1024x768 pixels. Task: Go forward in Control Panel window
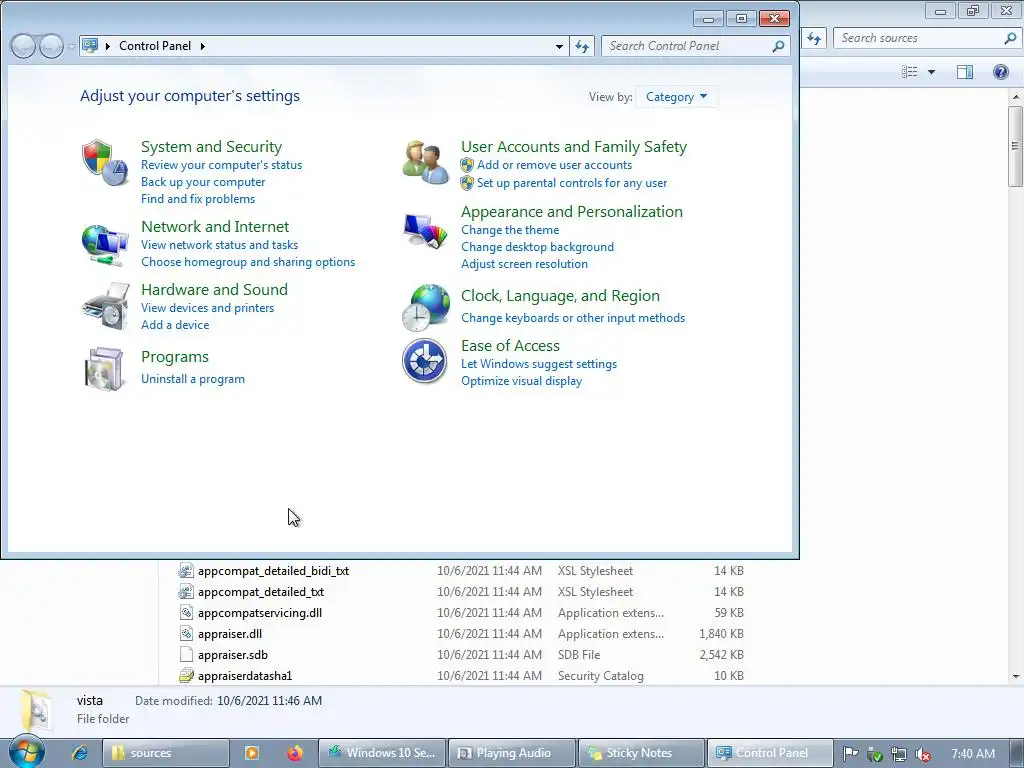[51, 46]
